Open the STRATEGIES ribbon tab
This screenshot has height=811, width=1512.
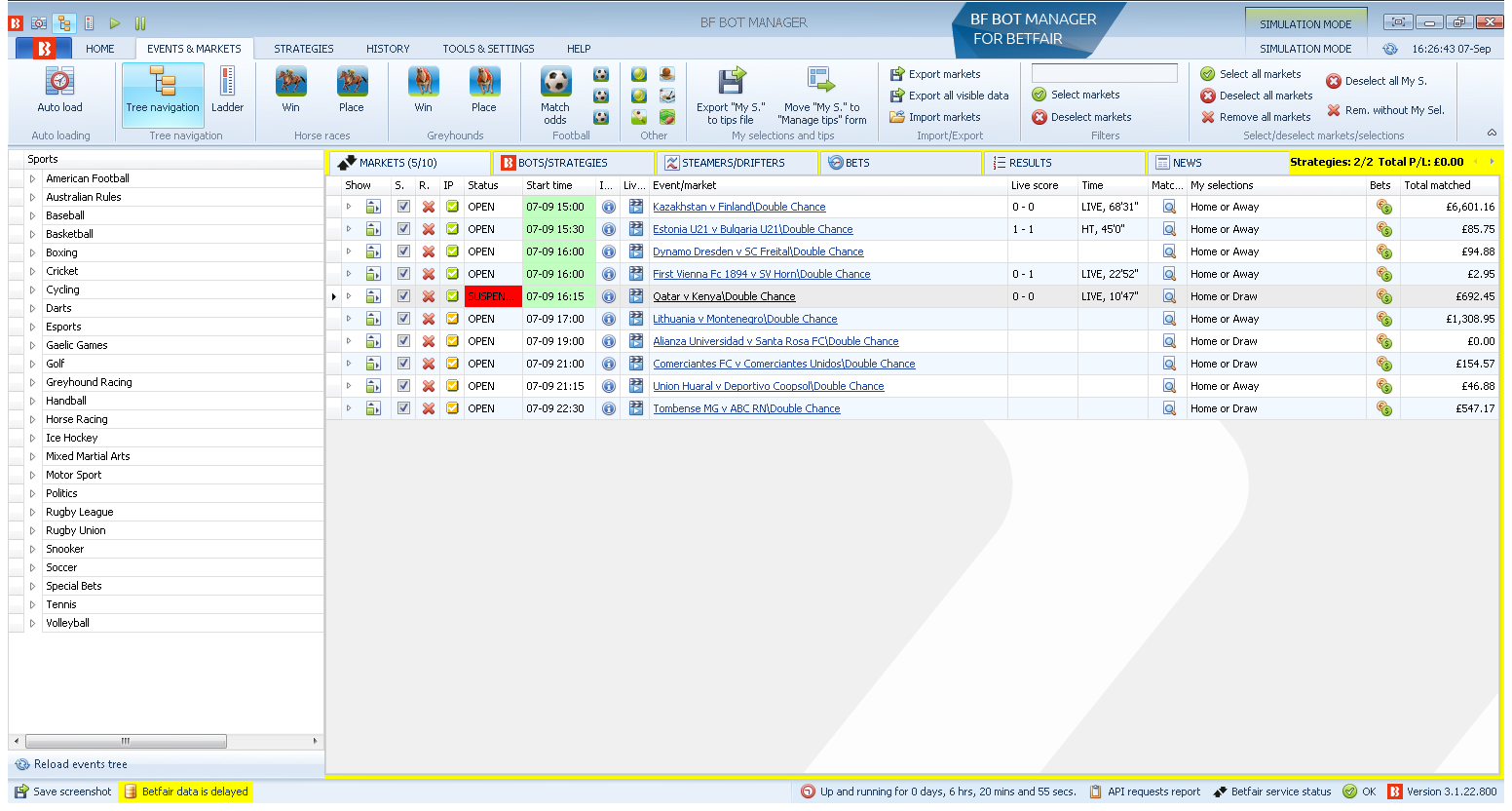pos(303,49)
